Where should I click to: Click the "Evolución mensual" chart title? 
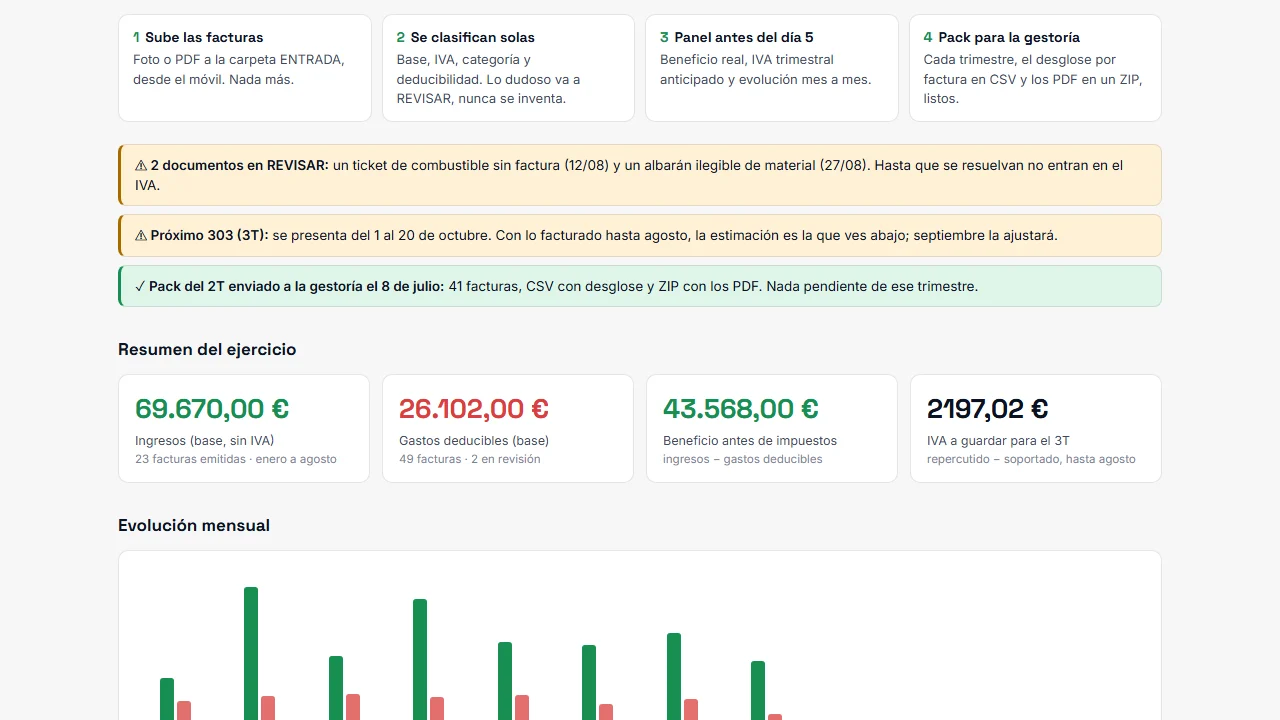[194, 525]
